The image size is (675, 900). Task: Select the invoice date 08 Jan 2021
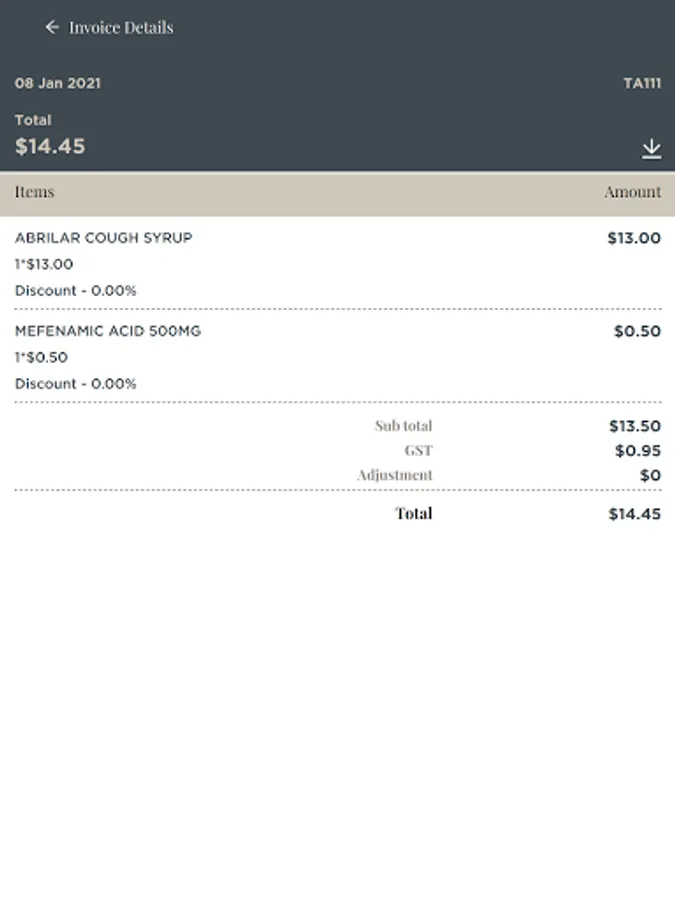[57, 83]
